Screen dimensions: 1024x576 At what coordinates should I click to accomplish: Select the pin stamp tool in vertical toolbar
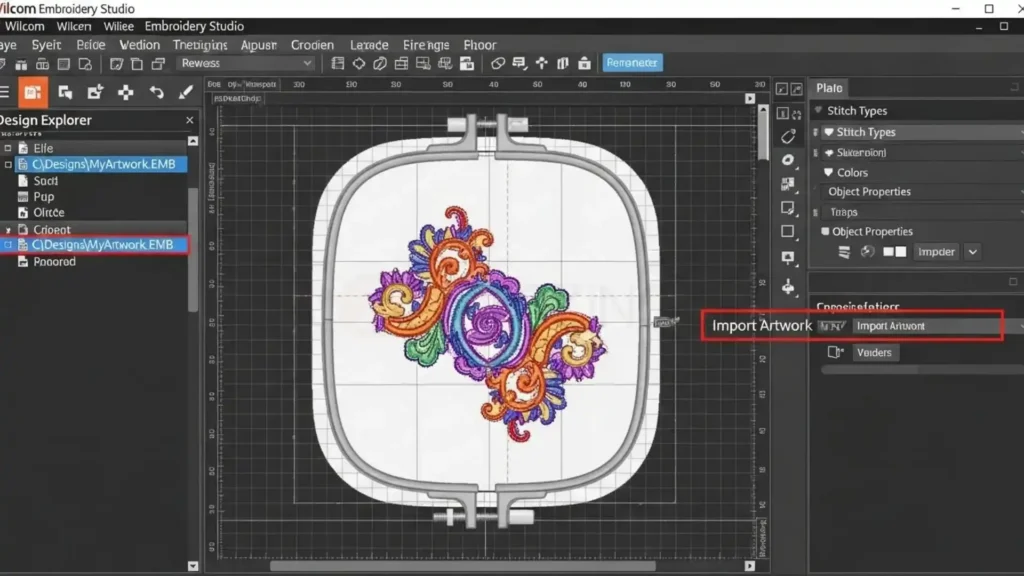[x=788, y=287]
